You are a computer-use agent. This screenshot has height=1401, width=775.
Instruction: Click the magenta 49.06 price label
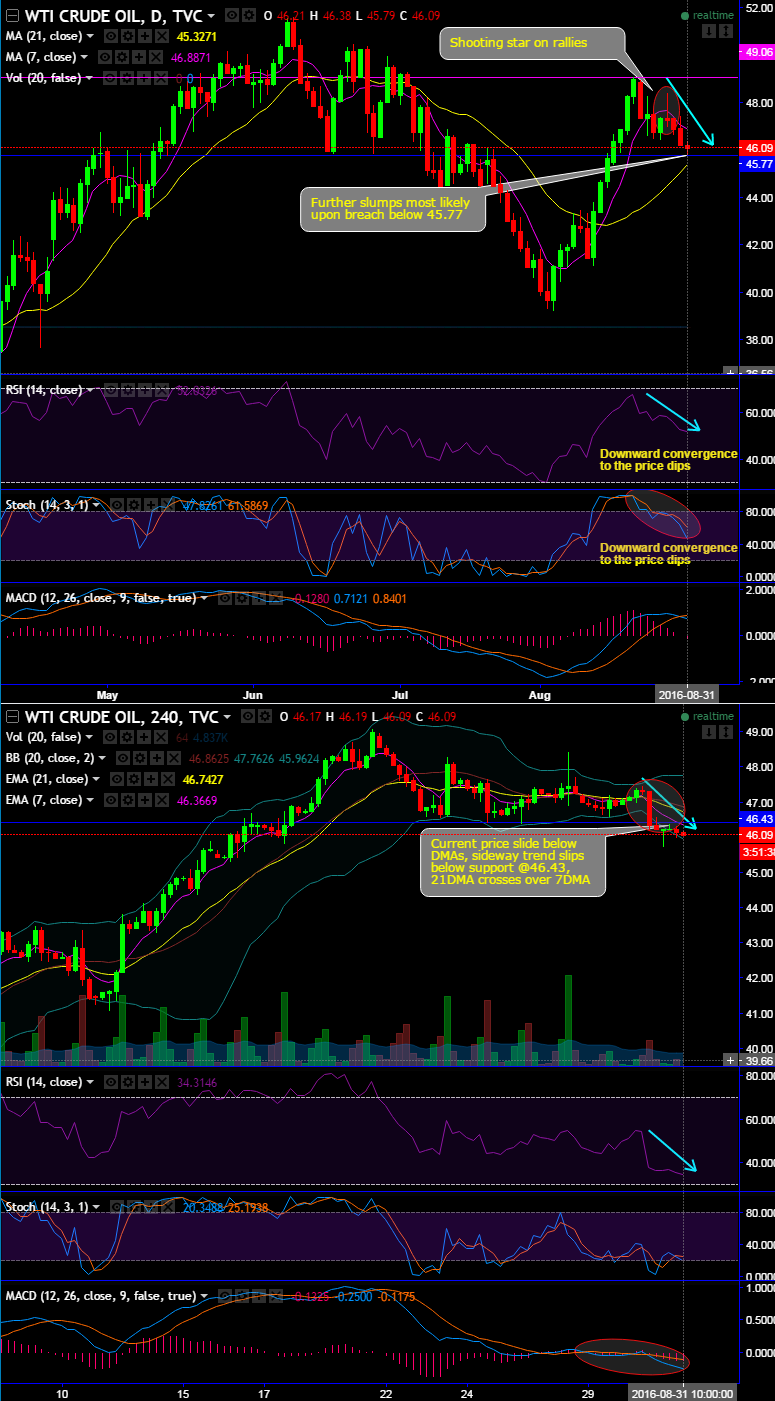click(755, 51)
